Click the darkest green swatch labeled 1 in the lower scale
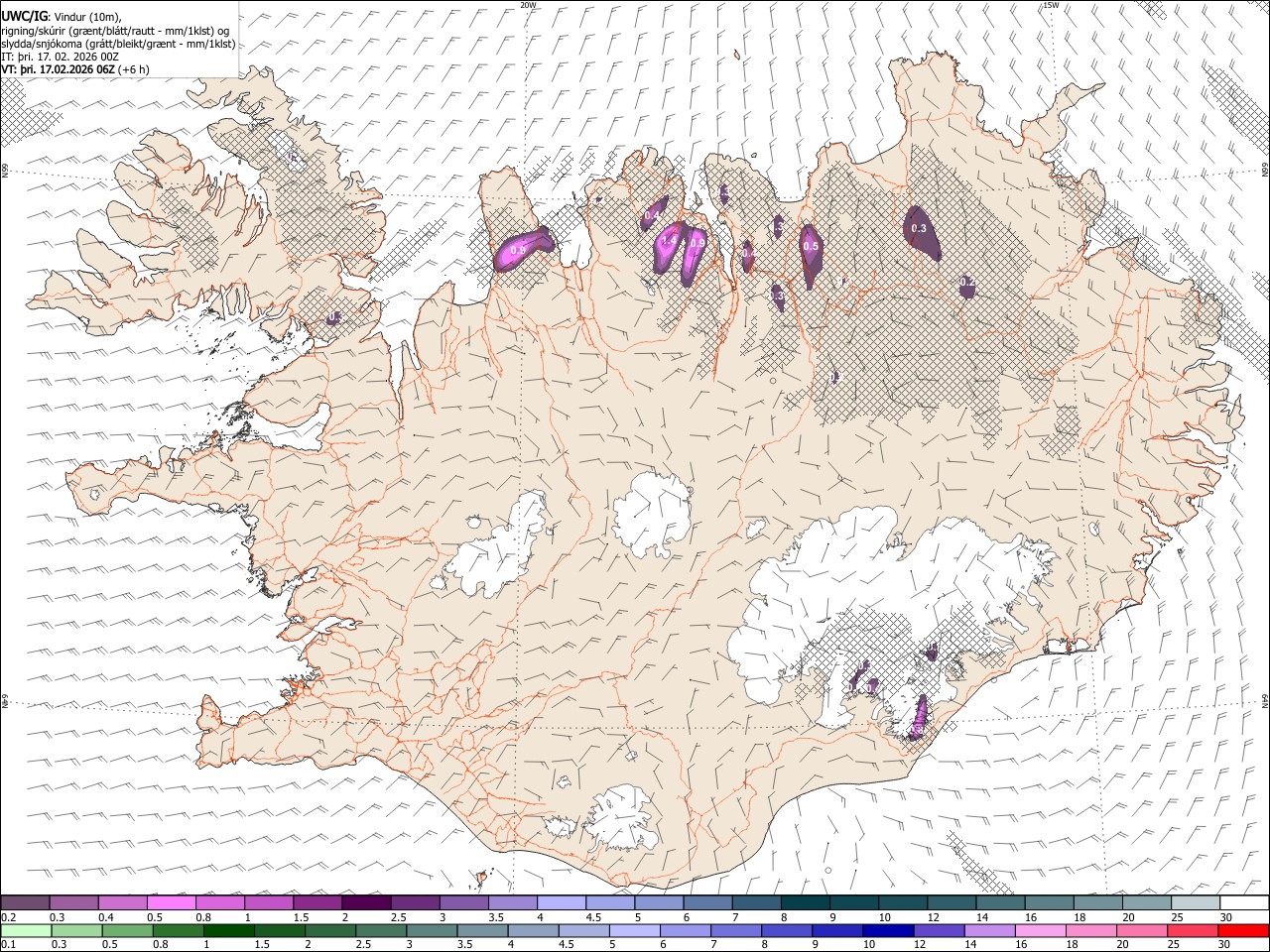This screenshot has height=952, width=1270. click(x=229, y=930)
